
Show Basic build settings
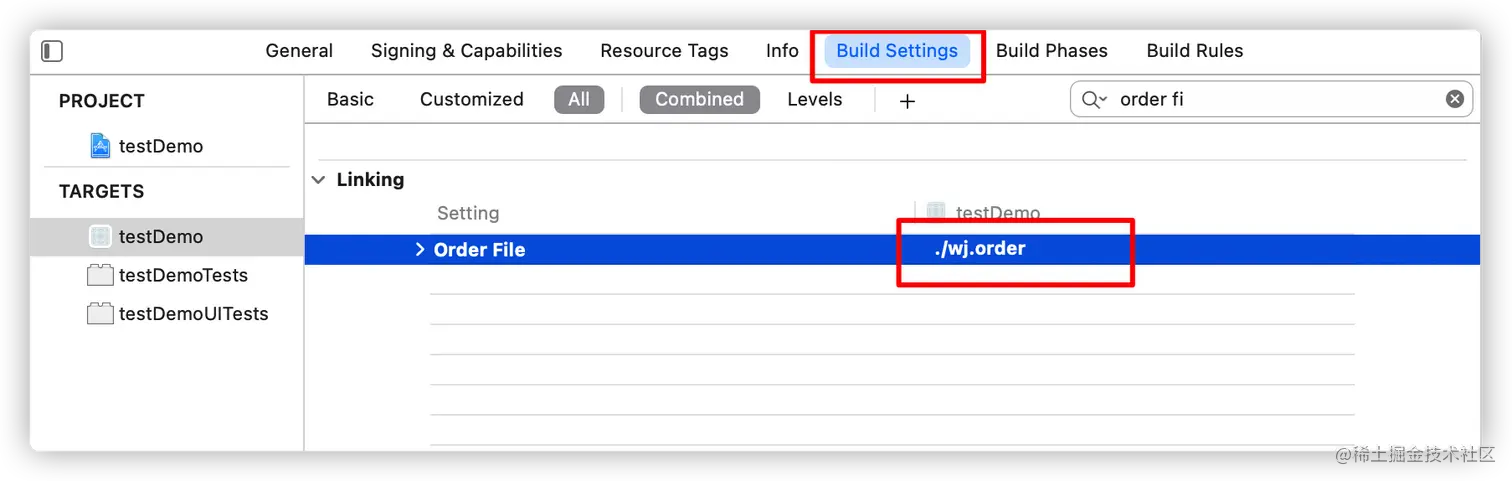tap(350, 99)
